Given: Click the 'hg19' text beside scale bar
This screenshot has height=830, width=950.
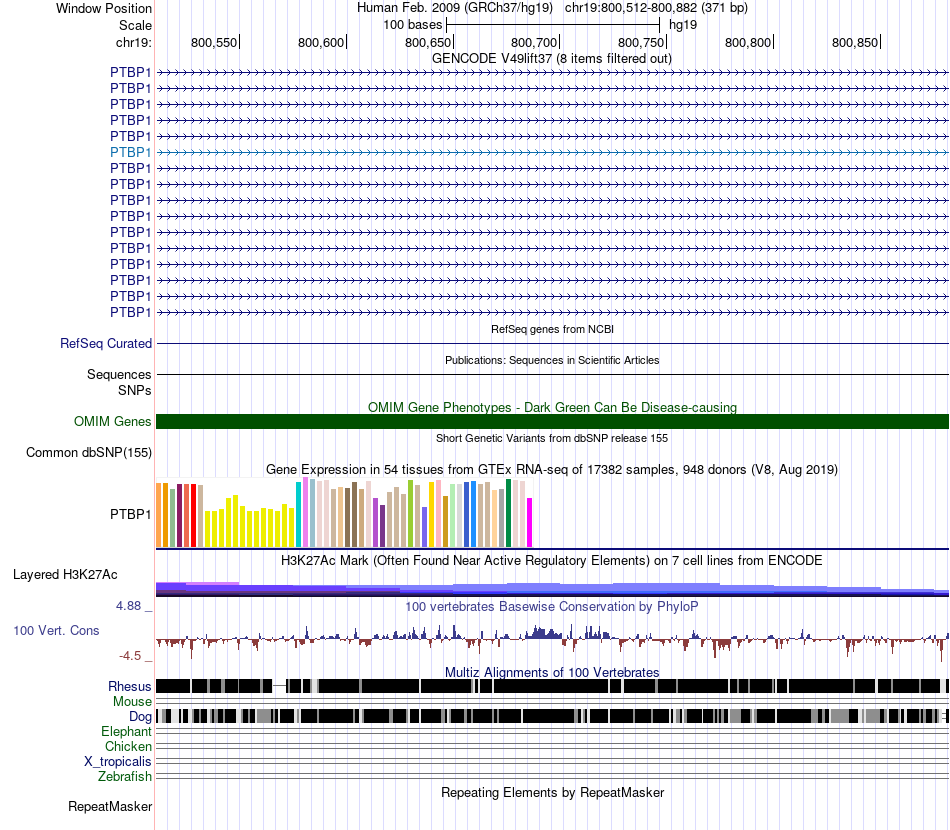Looking at the screenshot, I should 683,25.
